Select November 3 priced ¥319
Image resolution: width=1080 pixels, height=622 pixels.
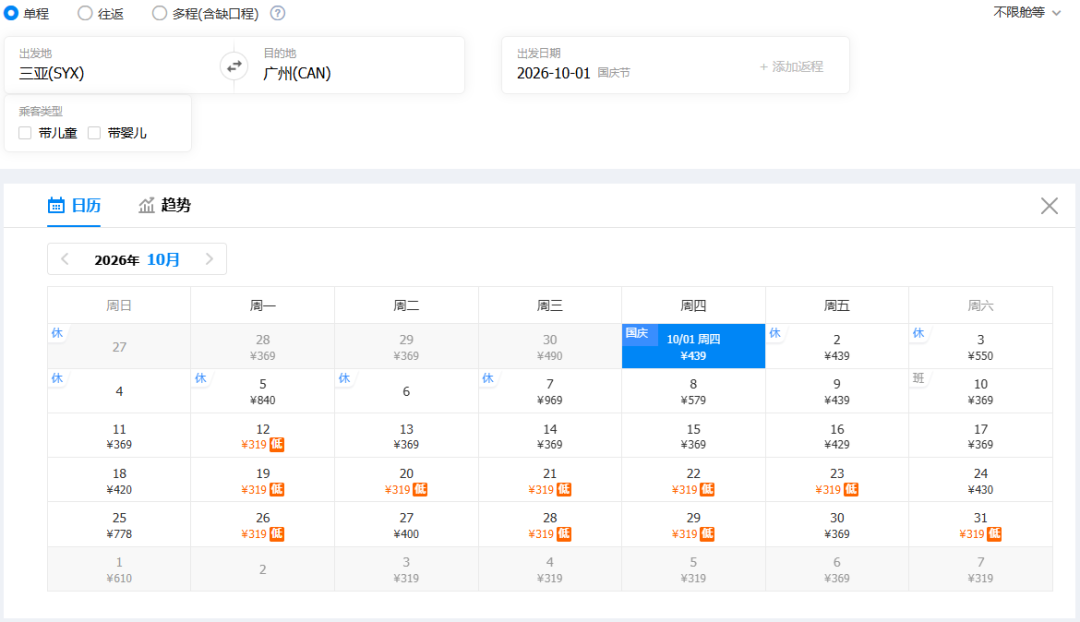click(x=406, y=569)
